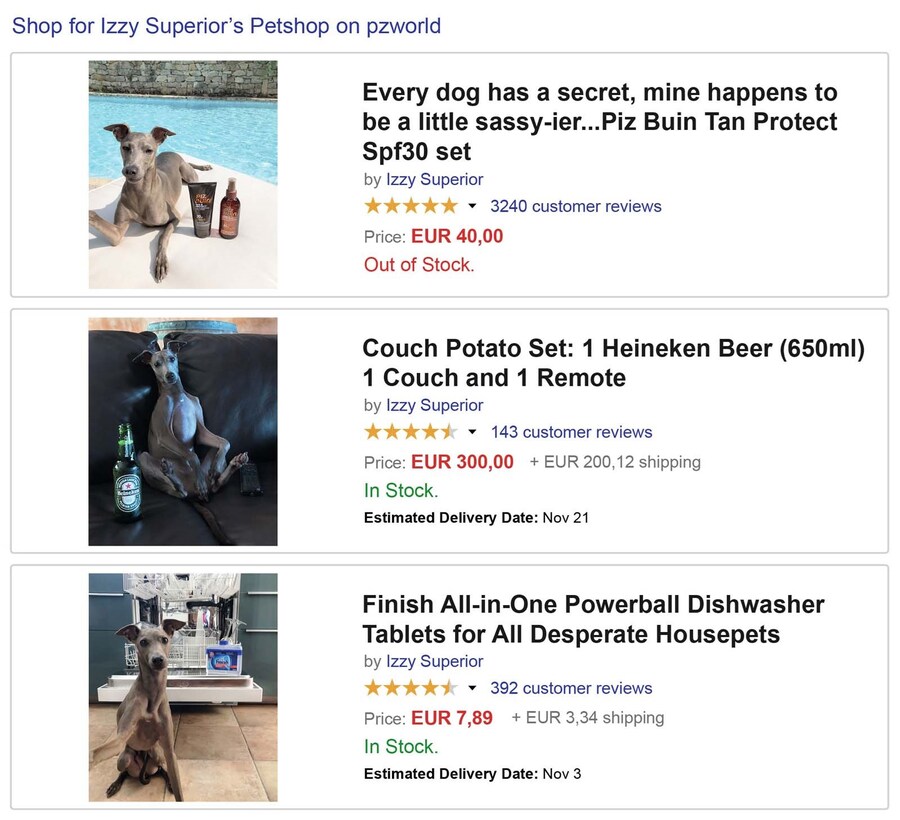View the 143 customer reviews

571,432
